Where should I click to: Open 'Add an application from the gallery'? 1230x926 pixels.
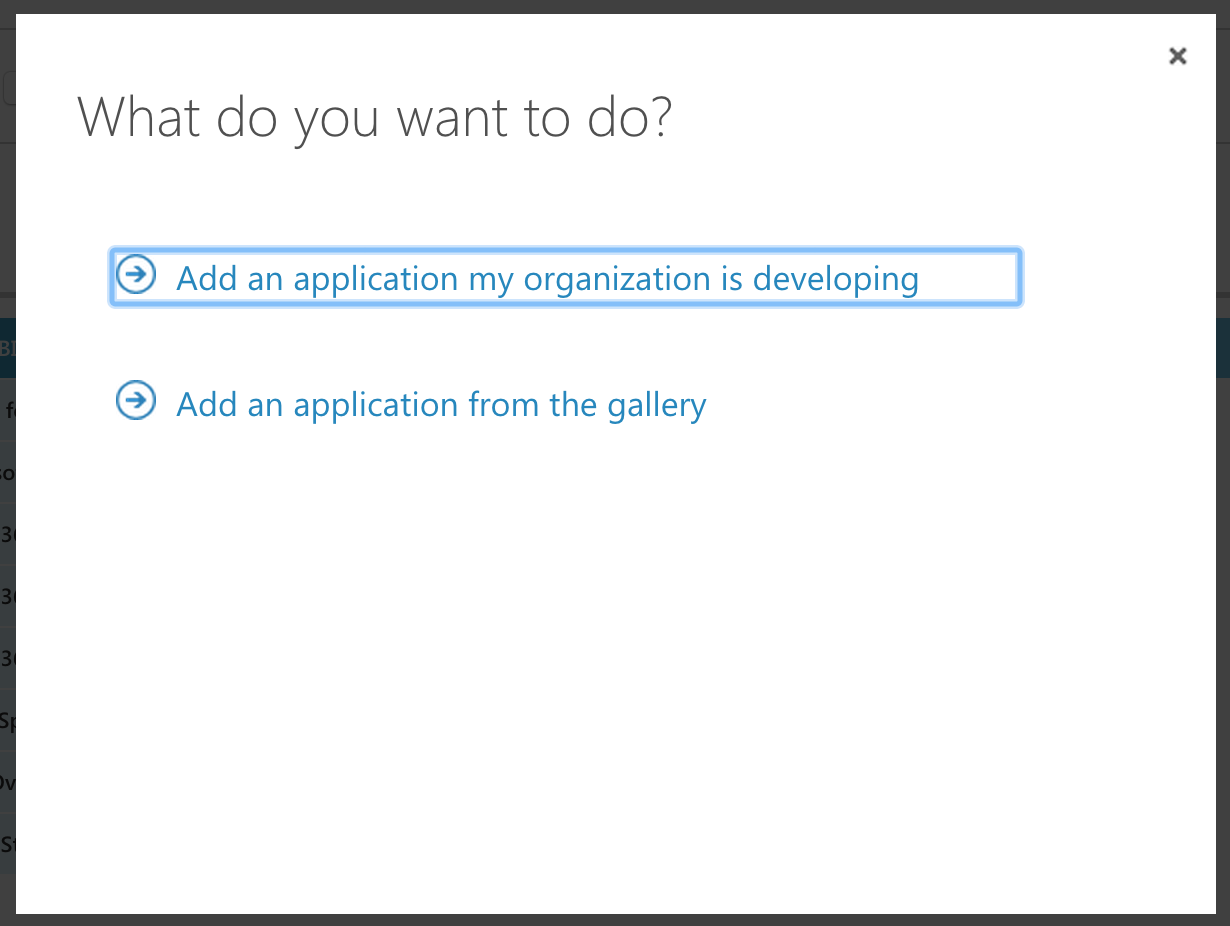coord(441,404)
